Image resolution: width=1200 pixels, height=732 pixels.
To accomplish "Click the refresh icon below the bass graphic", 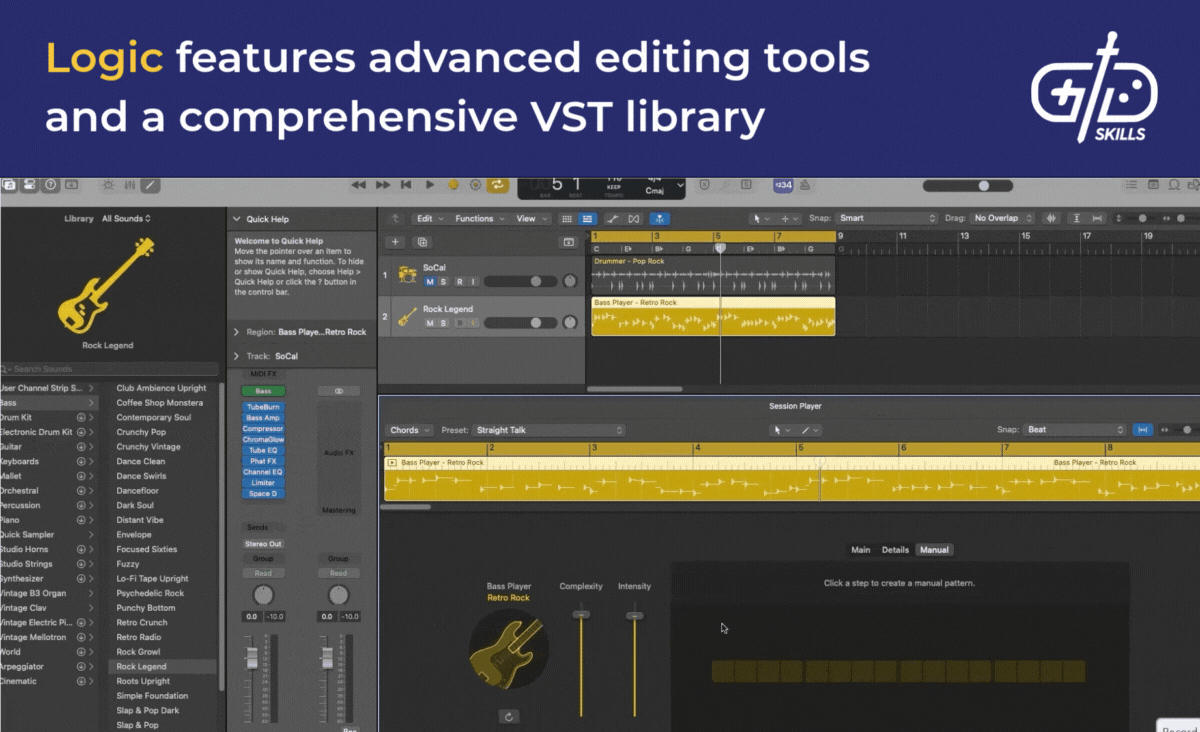I will click(x=509, y=716).
